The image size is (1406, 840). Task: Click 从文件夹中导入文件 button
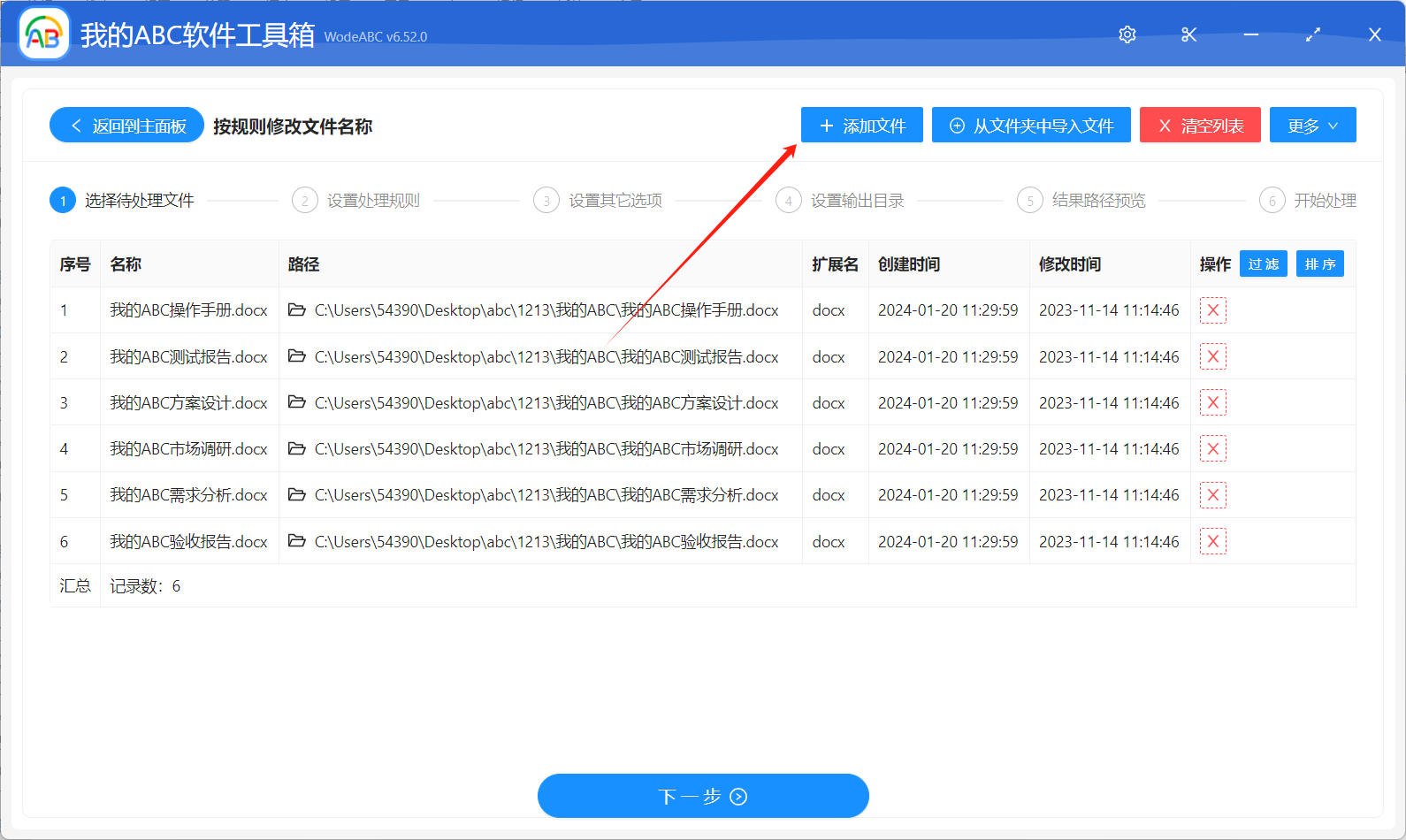[1031, 126]
